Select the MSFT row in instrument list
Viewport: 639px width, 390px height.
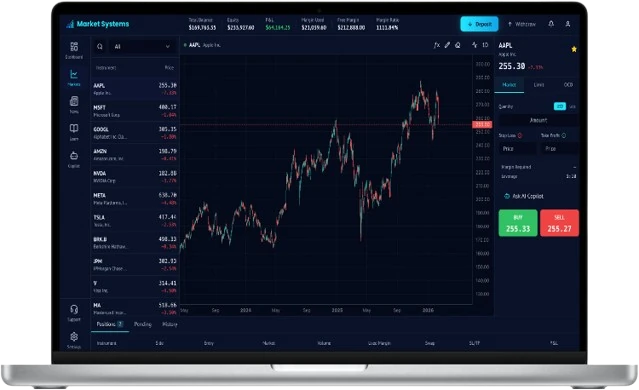[x=135, y=111]
